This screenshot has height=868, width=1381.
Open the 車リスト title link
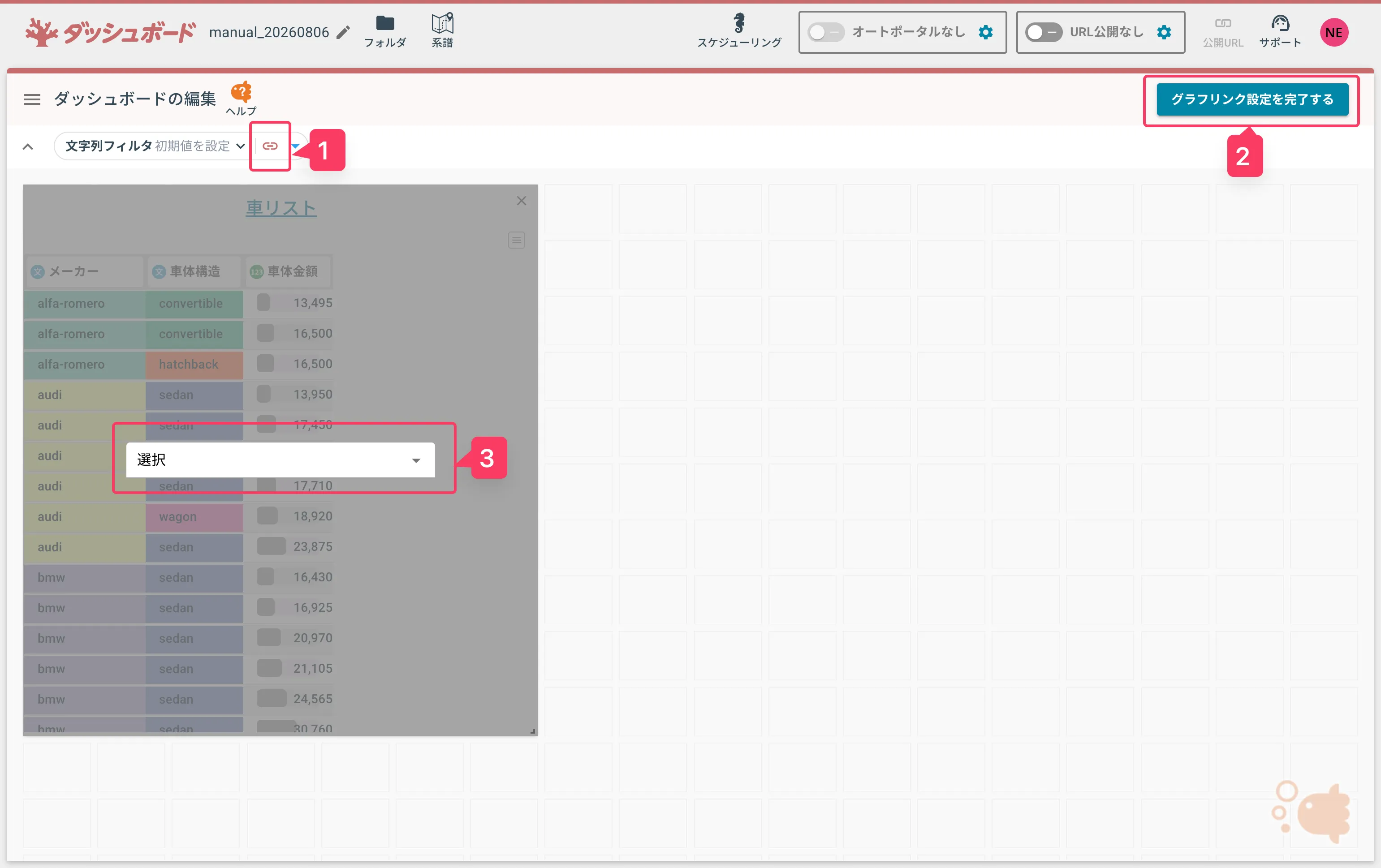(281, 208)
